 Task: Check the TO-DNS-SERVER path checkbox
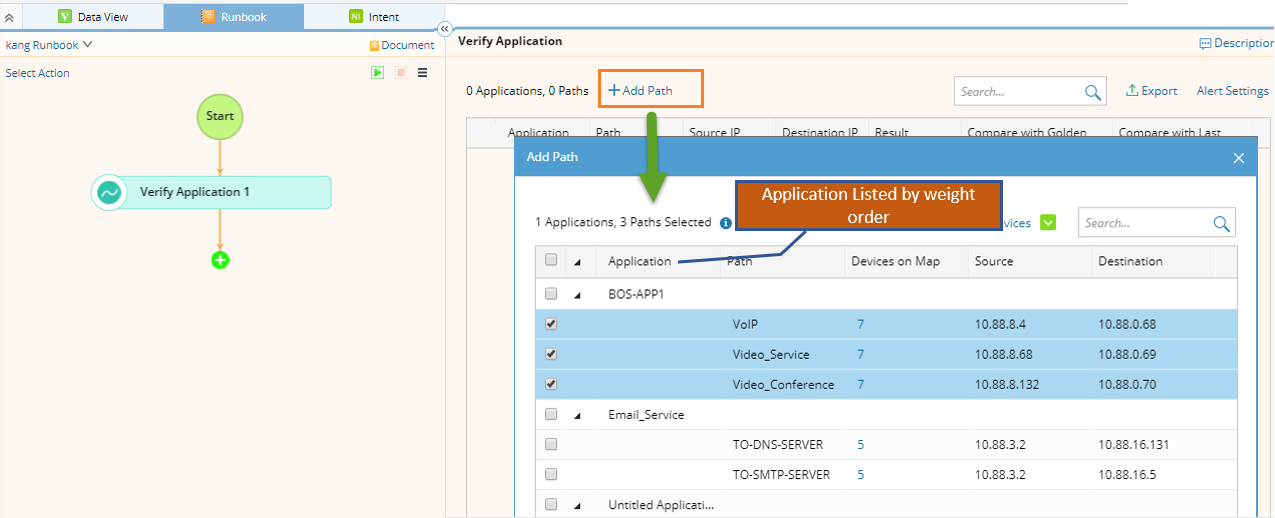[x=551, y=444]
